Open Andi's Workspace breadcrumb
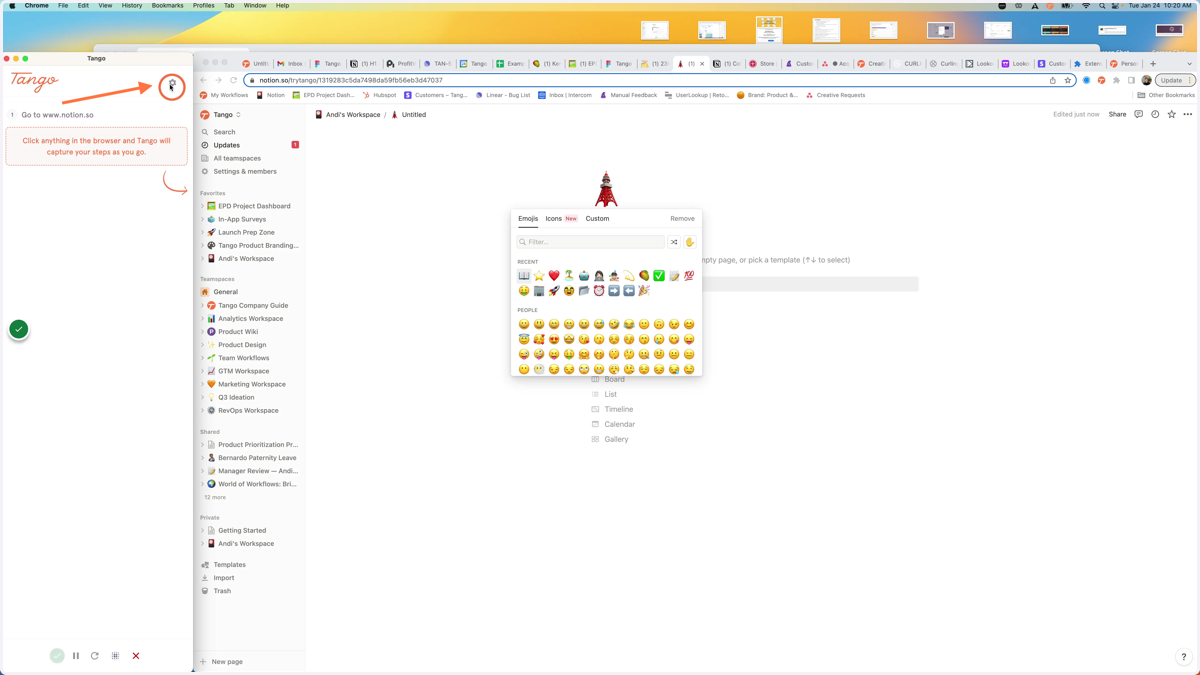The width and height of the screenshot is (1200, 675). [x=348, y=115]
